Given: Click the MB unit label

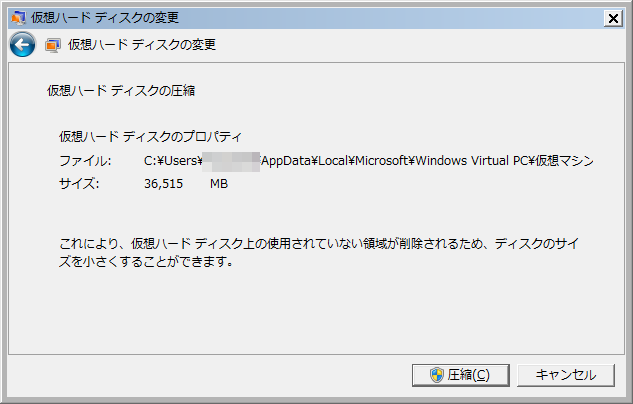Looking at the screenshot, I should click(x=219, y=184).
